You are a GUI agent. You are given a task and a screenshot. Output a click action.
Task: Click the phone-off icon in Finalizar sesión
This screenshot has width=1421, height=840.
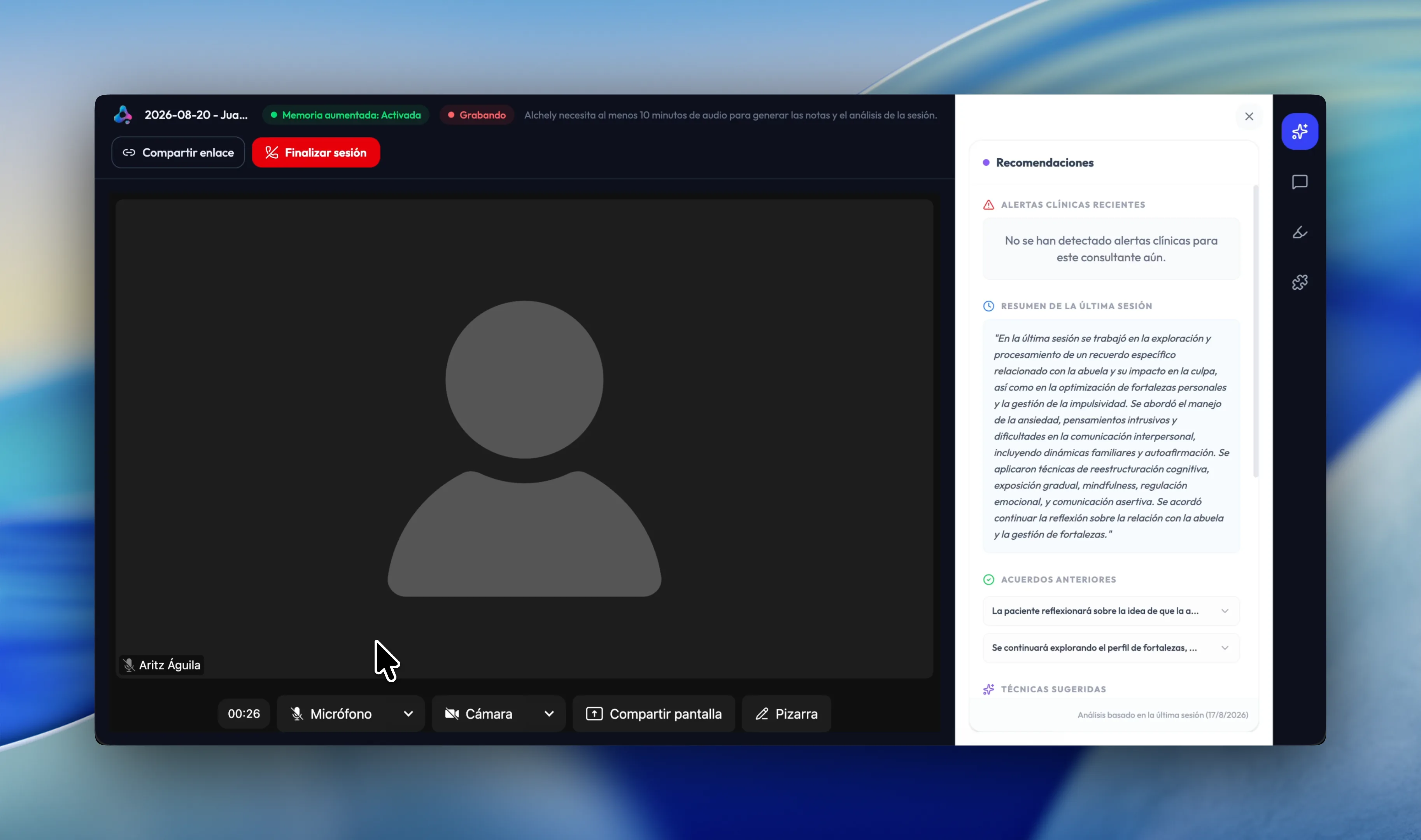(272, 152)
